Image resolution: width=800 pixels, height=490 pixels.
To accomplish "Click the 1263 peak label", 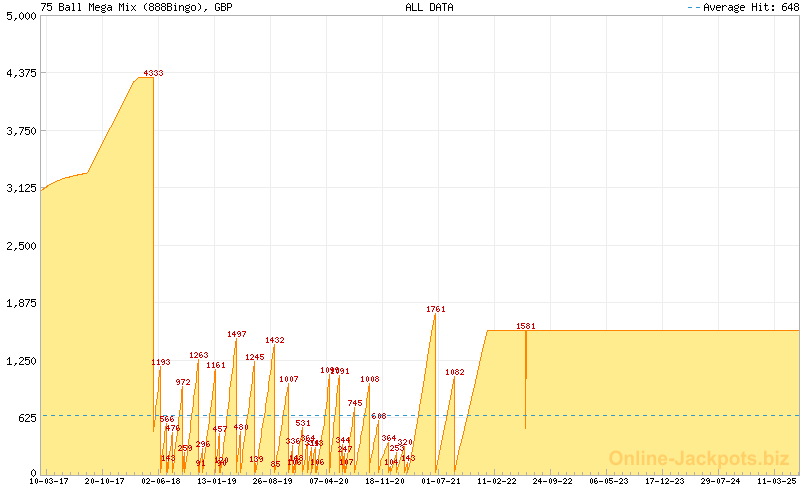I will point(198,355).
